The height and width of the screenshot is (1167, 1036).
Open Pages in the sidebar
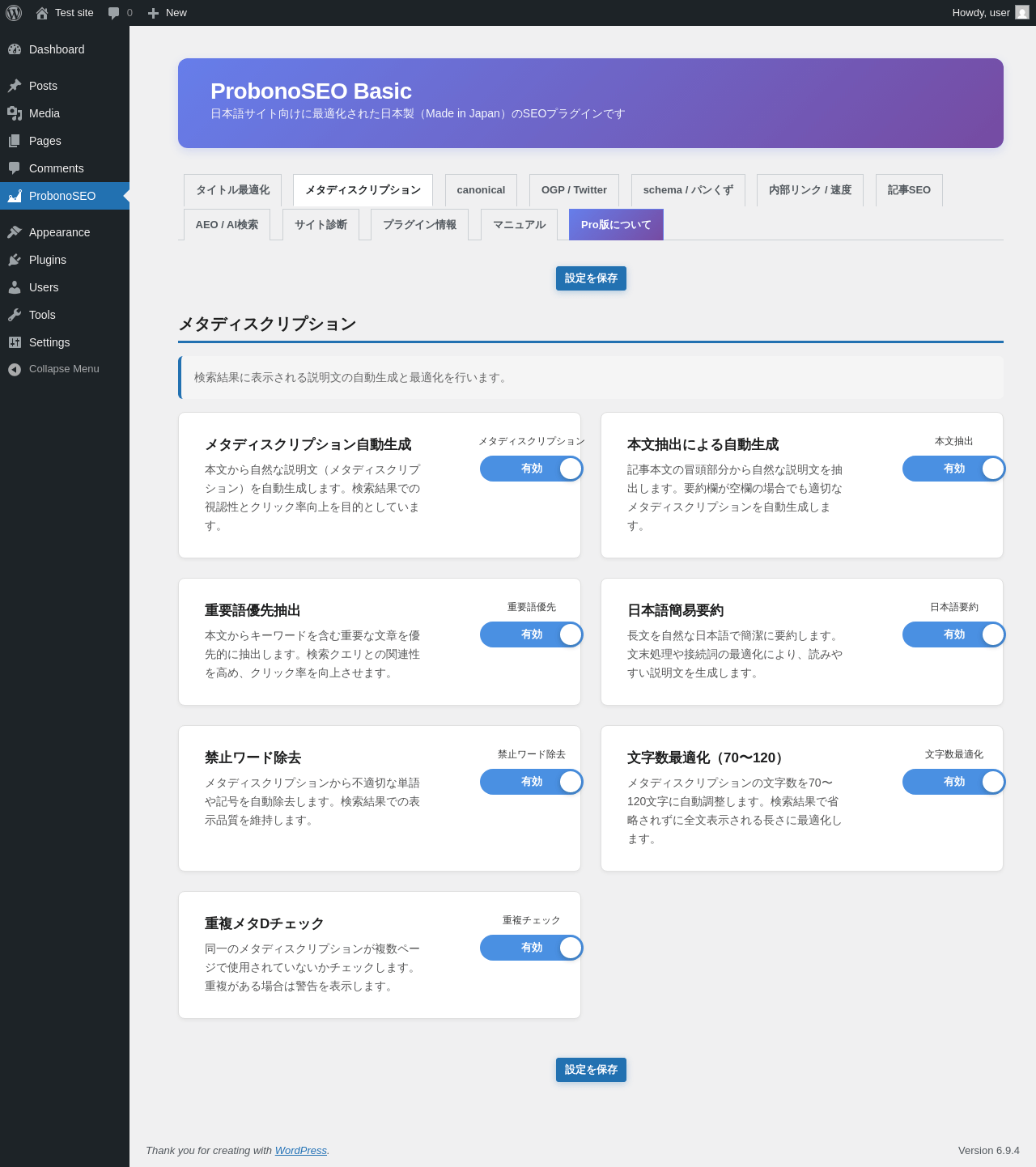(x=65, y=141)
